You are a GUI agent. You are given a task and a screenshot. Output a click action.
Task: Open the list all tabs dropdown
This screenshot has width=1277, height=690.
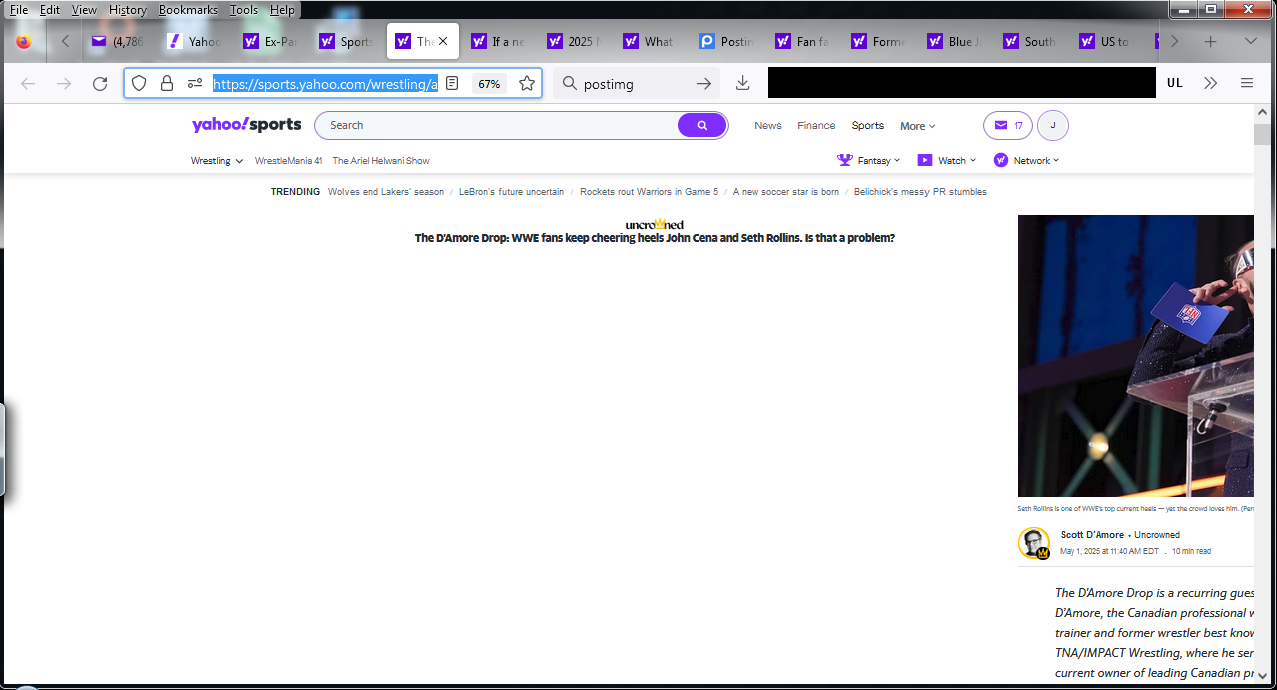click(x=1250, y=42)
